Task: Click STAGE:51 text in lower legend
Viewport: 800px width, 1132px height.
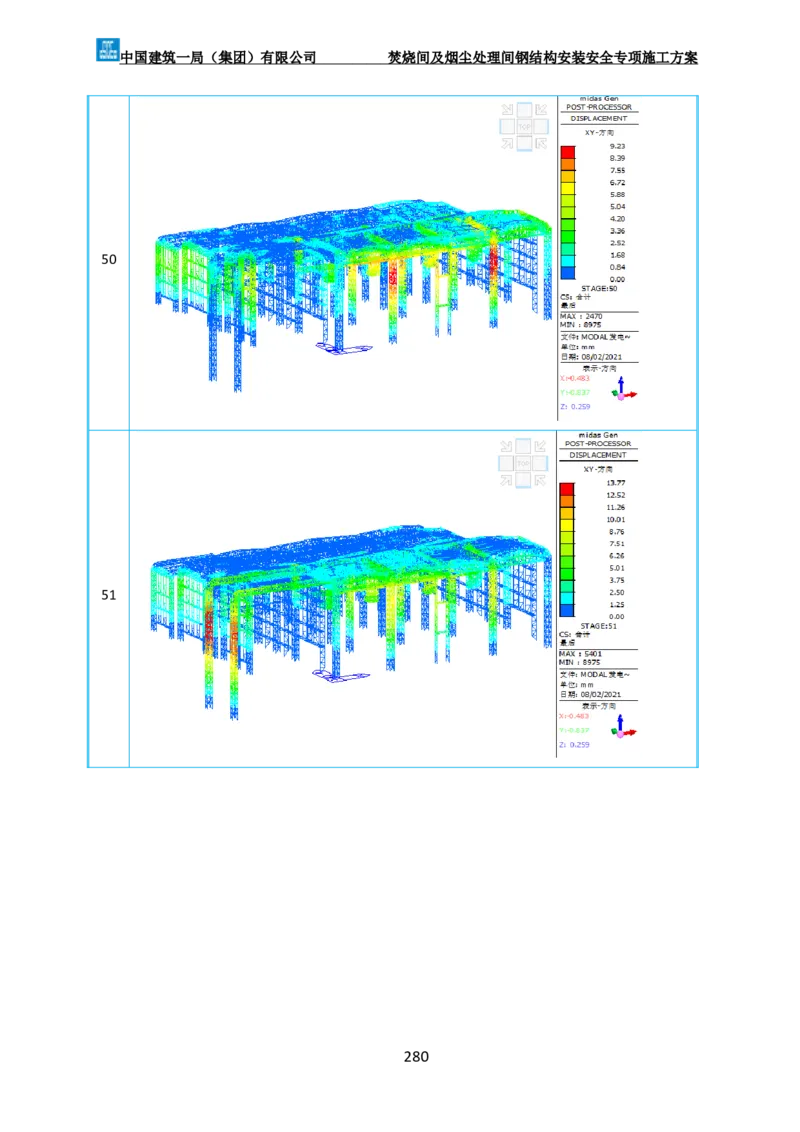Action: [x=598, y=626]
